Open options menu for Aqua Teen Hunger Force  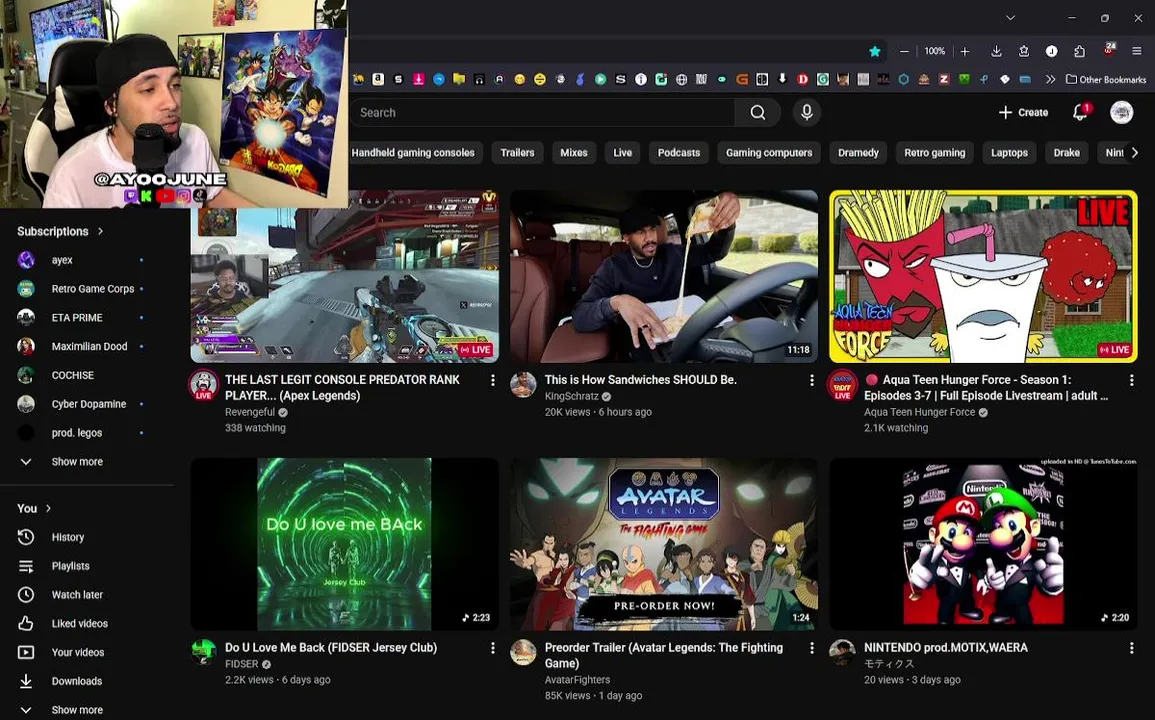(x=1131, y=380)
